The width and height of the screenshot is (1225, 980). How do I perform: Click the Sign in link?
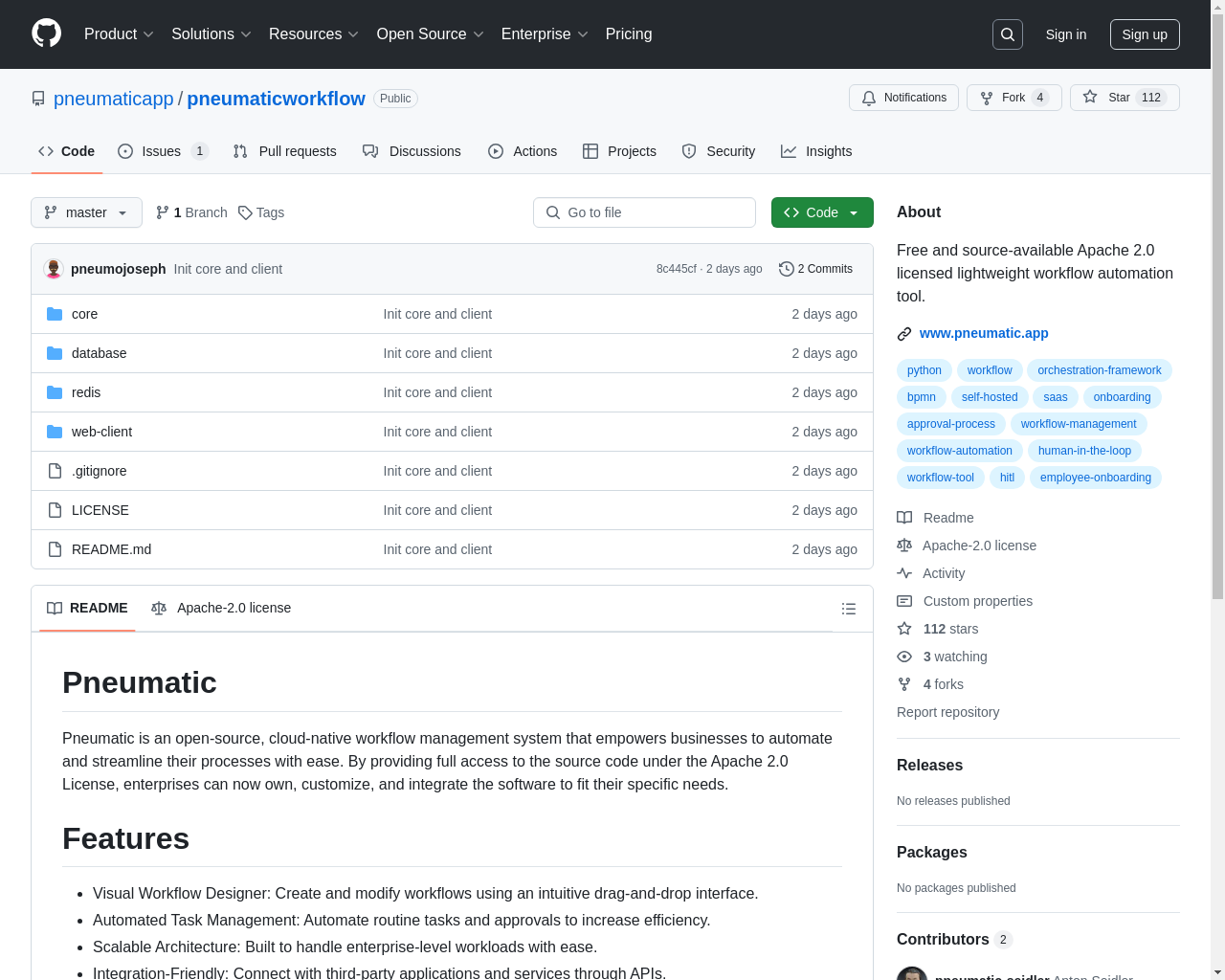coord(1066,34)
